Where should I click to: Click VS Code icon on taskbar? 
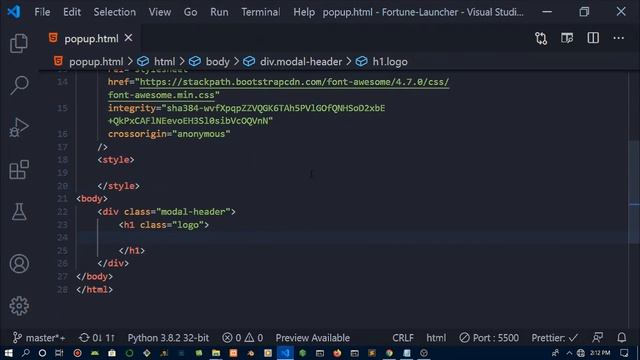285,353
